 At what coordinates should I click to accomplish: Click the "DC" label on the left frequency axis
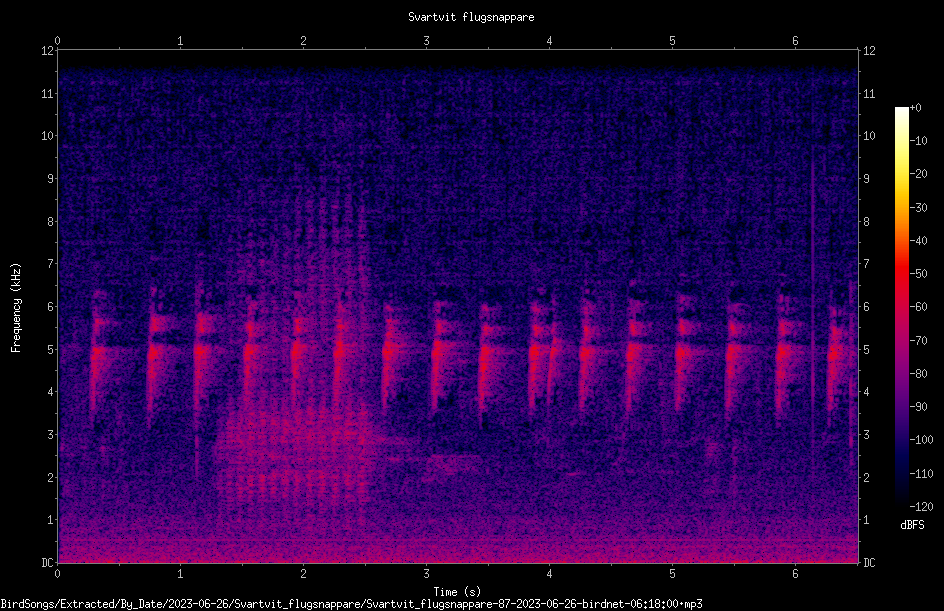click(48, 563)
